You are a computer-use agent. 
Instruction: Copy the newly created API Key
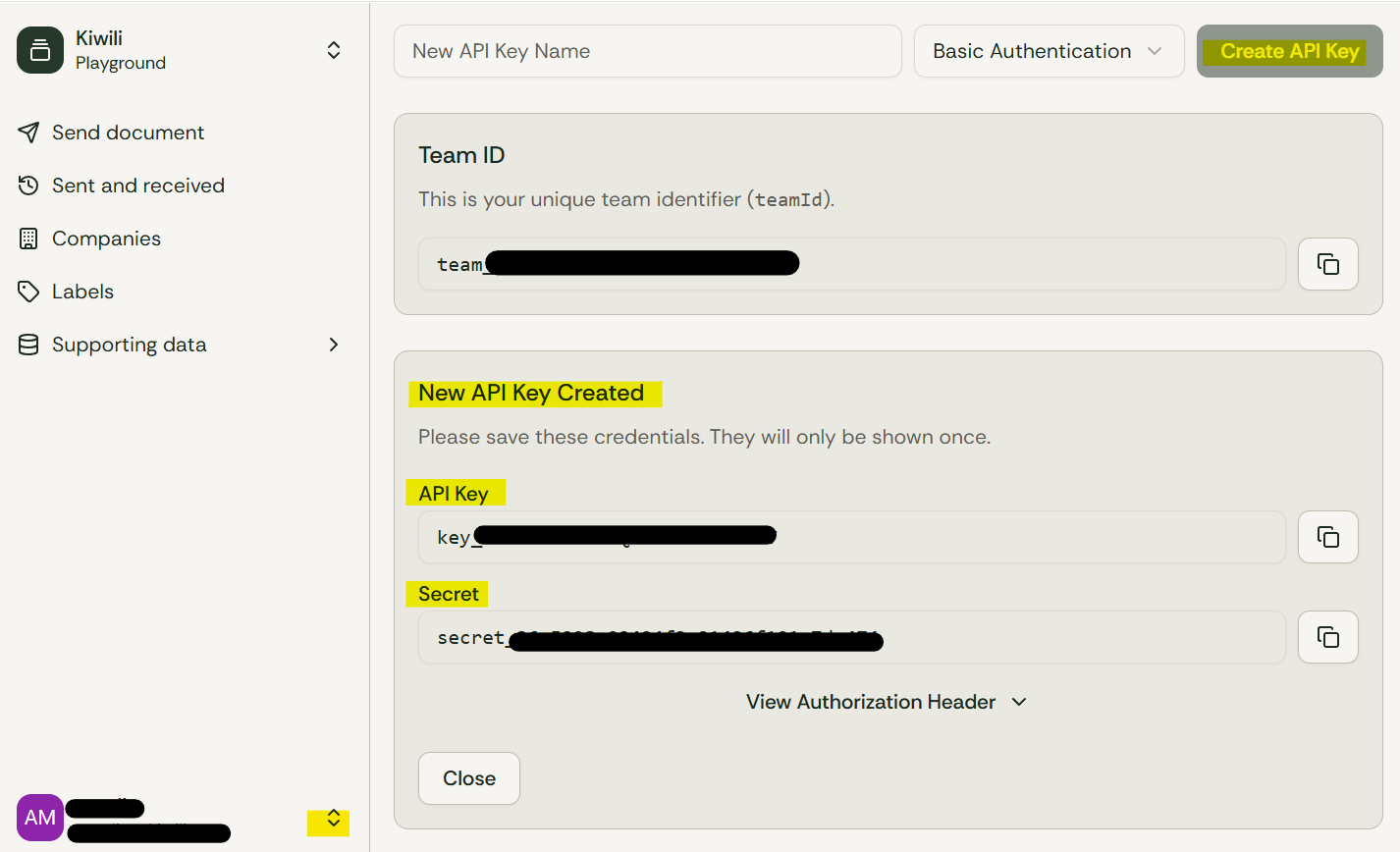(x=1327, y=536)
